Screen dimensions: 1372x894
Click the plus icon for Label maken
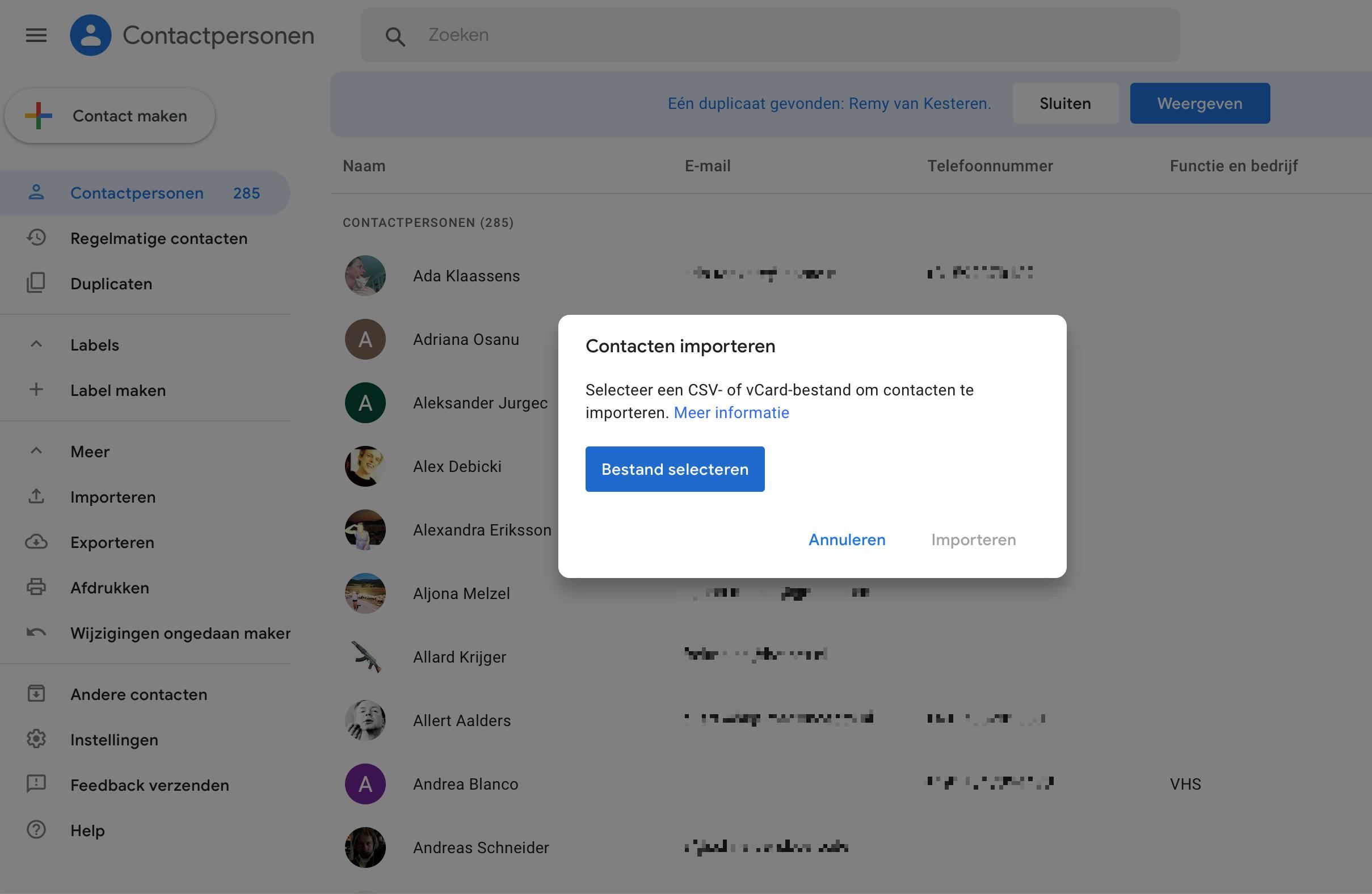tap(36, 390)
